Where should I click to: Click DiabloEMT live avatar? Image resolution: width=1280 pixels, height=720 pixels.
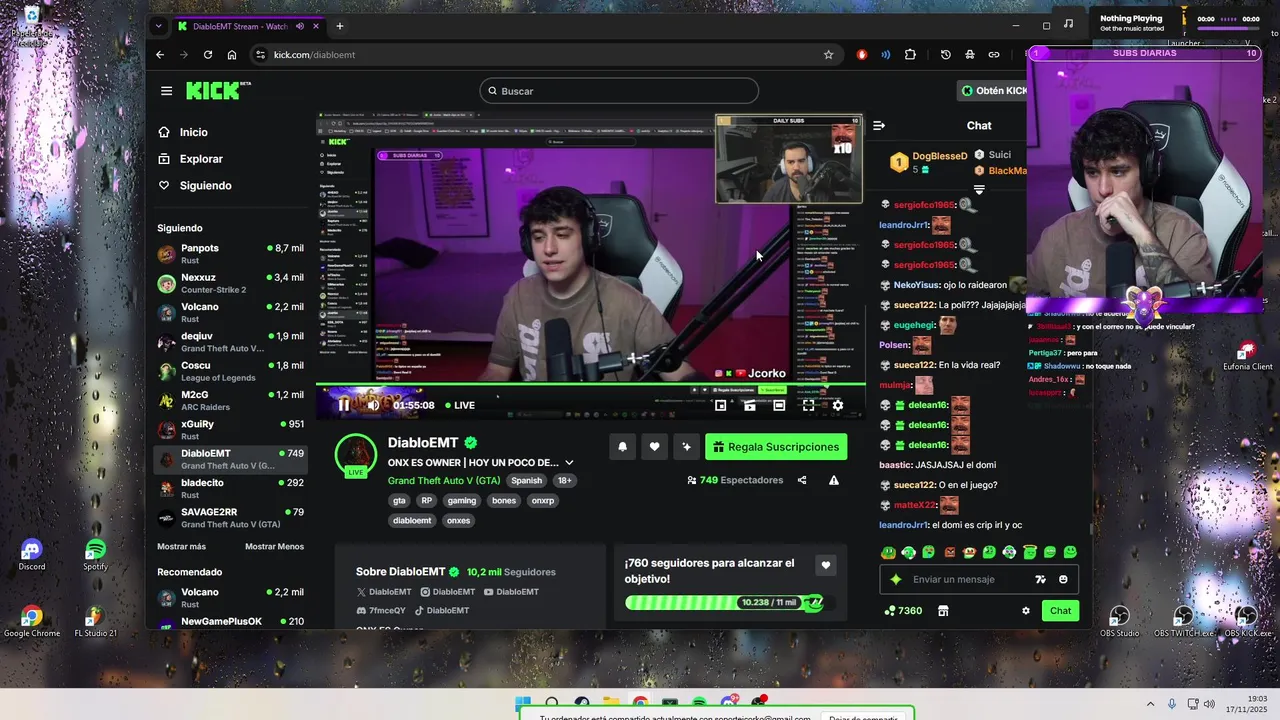[355, 455]
